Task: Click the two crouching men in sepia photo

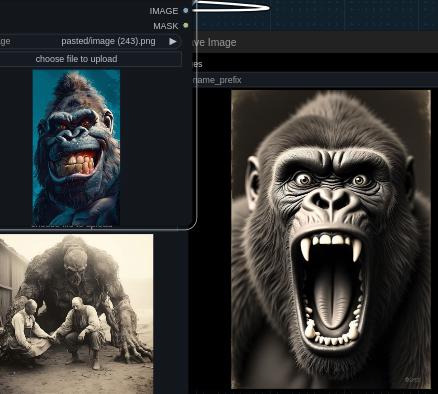Action: point(57,329)
